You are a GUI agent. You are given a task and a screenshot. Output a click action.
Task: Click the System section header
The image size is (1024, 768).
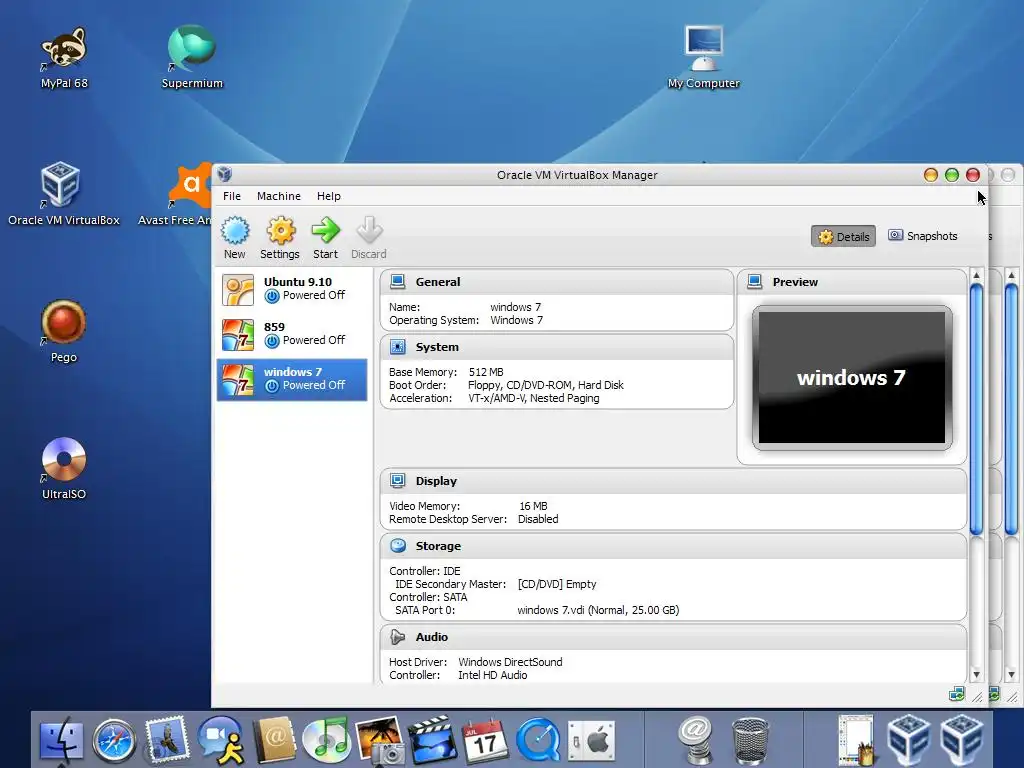[x=556, y=347]
